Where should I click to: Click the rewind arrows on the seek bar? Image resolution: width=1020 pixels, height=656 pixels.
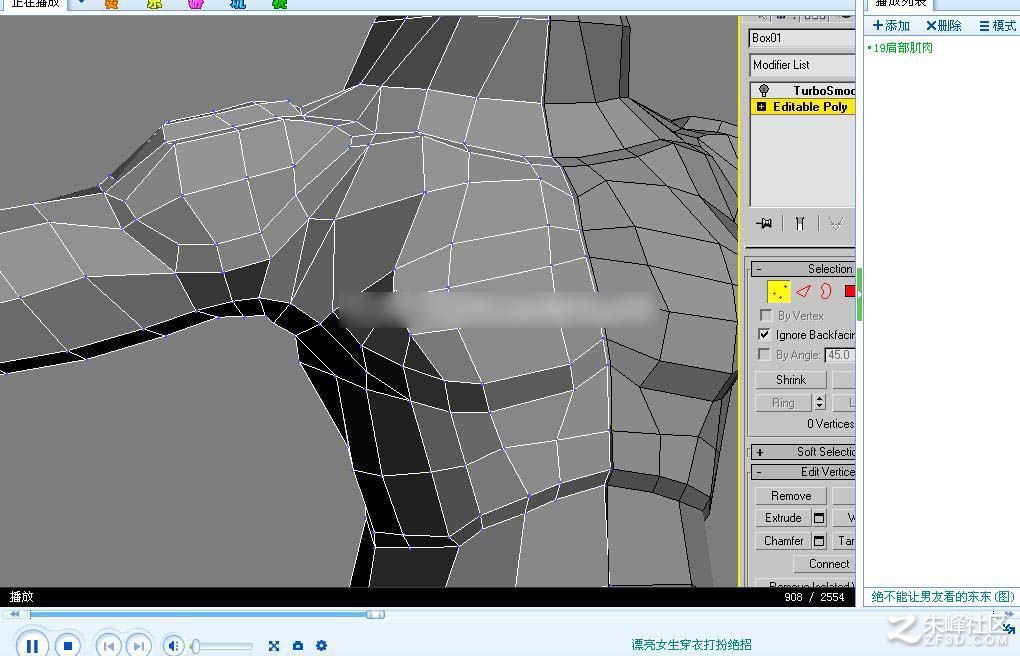pos(14,614)
